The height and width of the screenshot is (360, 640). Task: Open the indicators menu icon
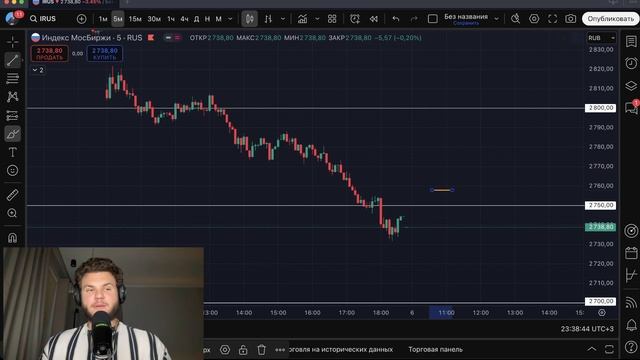click(302, 19)
